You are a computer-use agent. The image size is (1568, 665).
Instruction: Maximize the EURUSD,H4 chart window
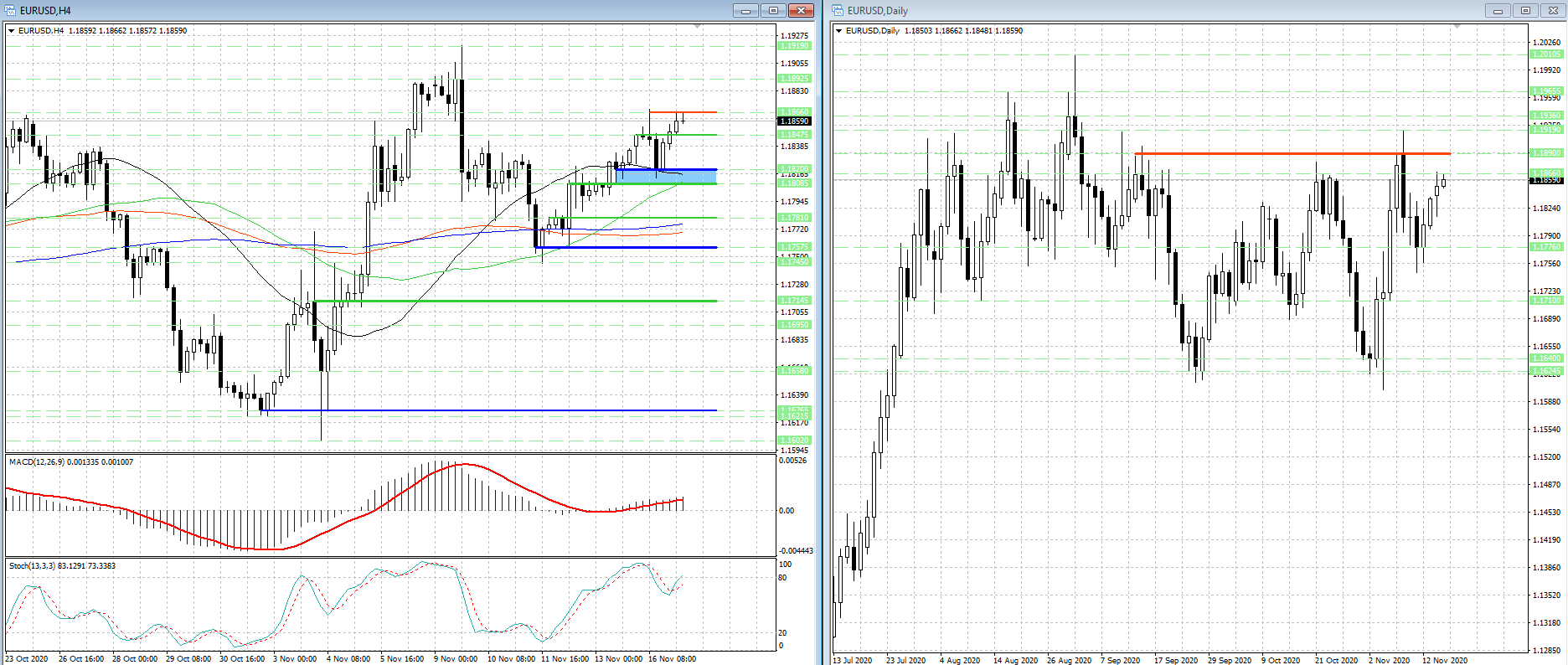[x=773, y=10]
